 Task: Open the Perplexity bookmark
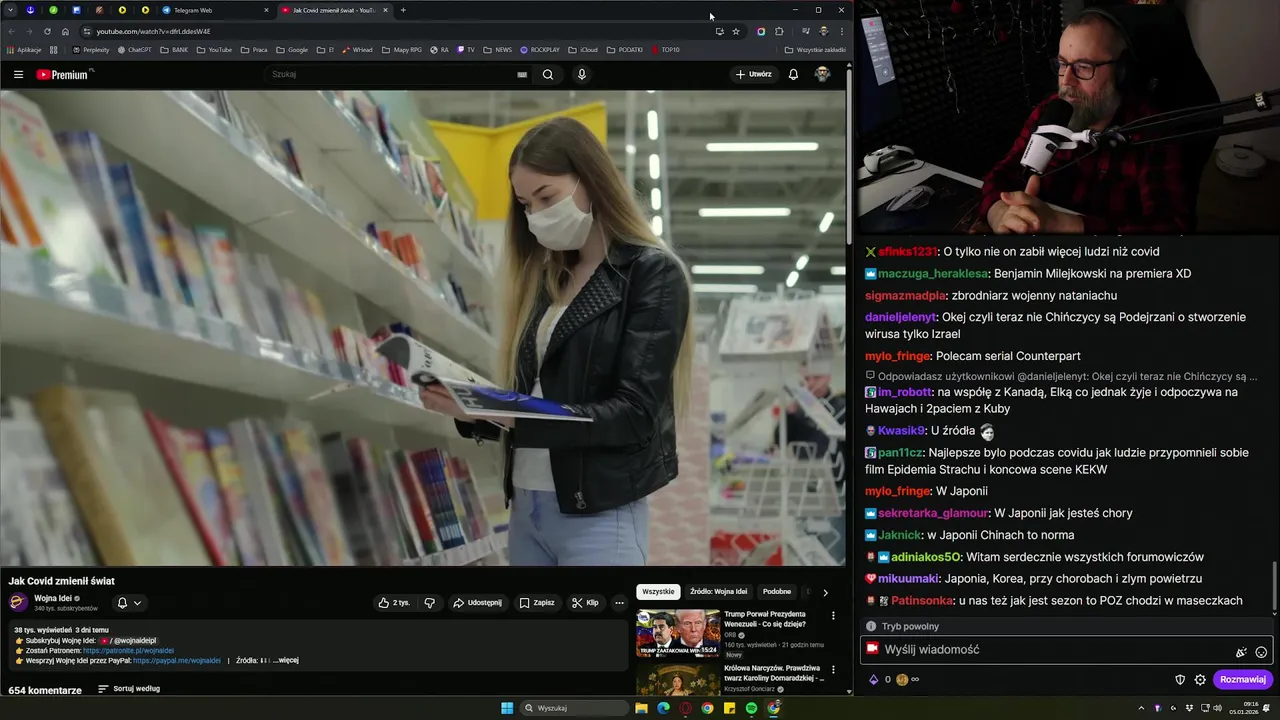(91, 50)
